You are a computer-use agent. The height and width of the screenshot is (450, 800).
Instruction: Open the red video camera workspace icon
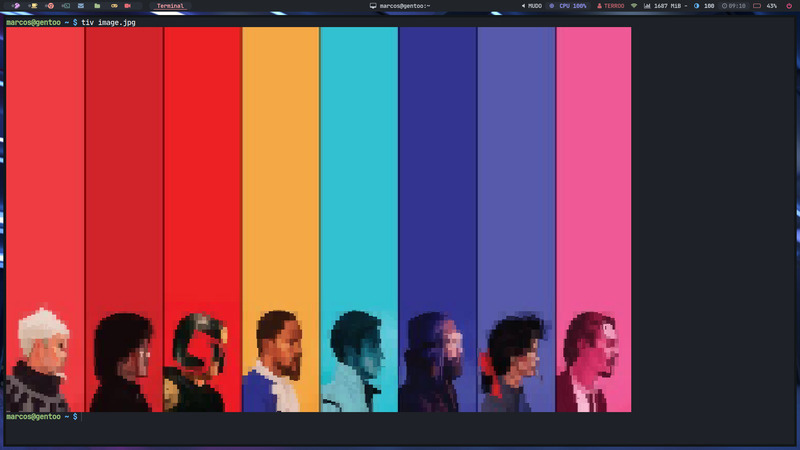[x=128, y=6]
